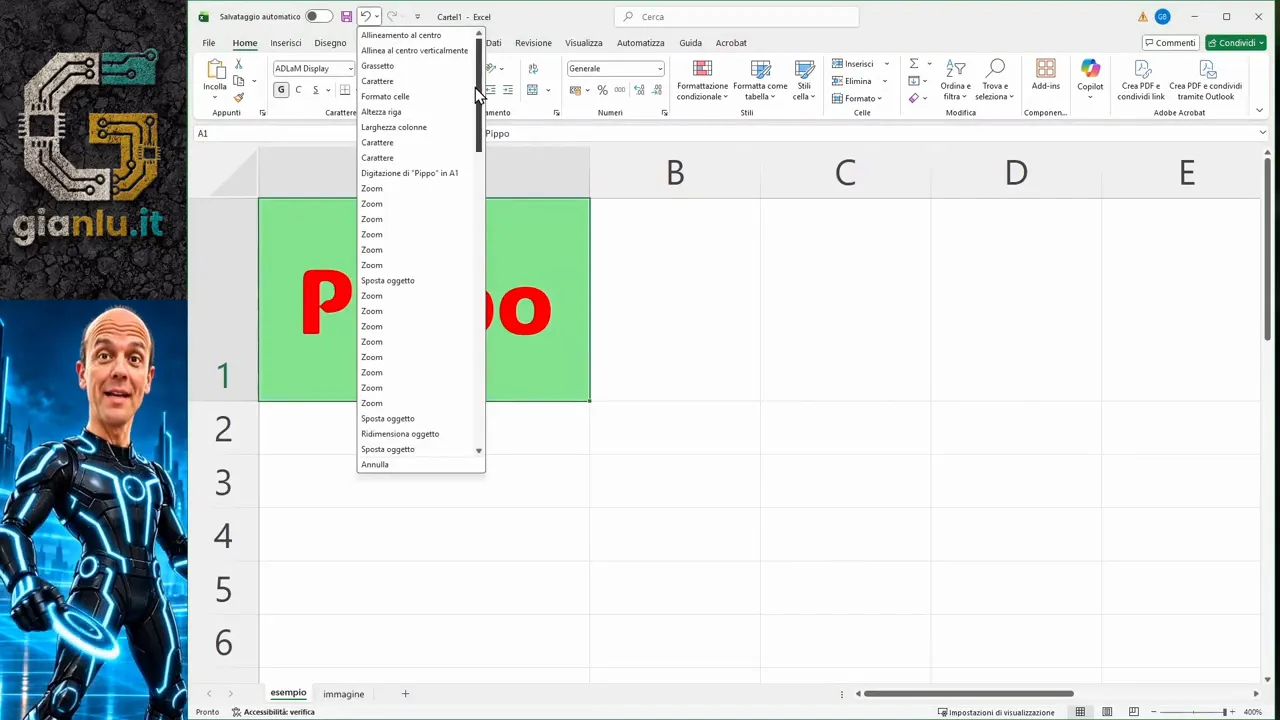The image size is (1280, 720).
Task: Click the wrap text icon
Action: (x=533, y=69)
